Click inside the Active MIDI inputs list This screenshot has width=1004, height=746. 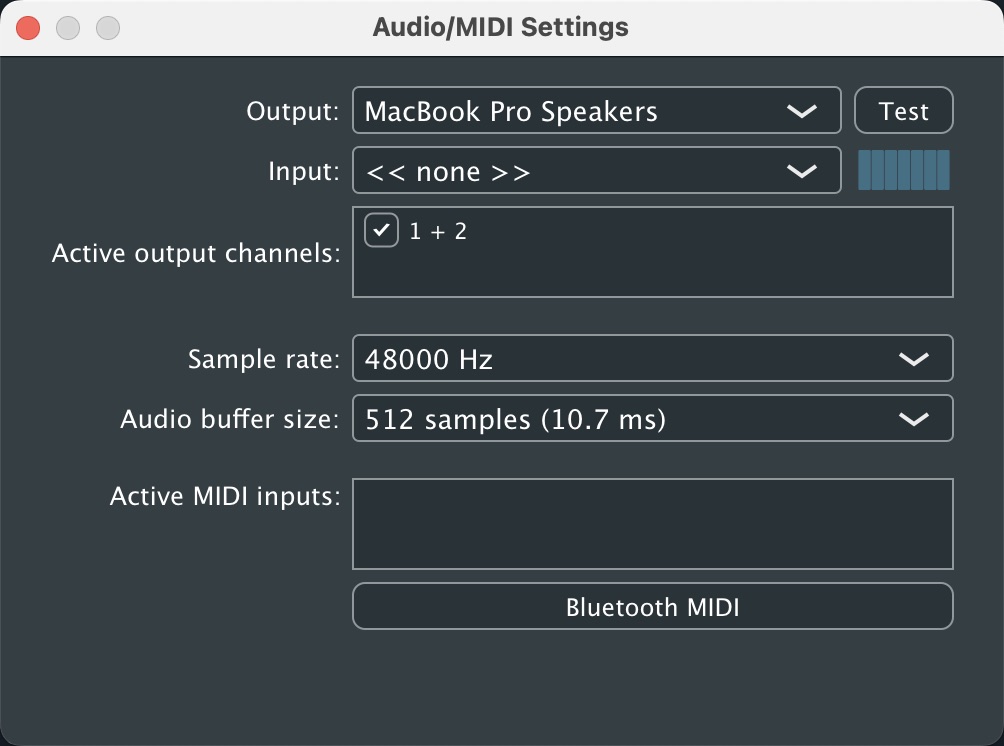[x=652, y=523]
